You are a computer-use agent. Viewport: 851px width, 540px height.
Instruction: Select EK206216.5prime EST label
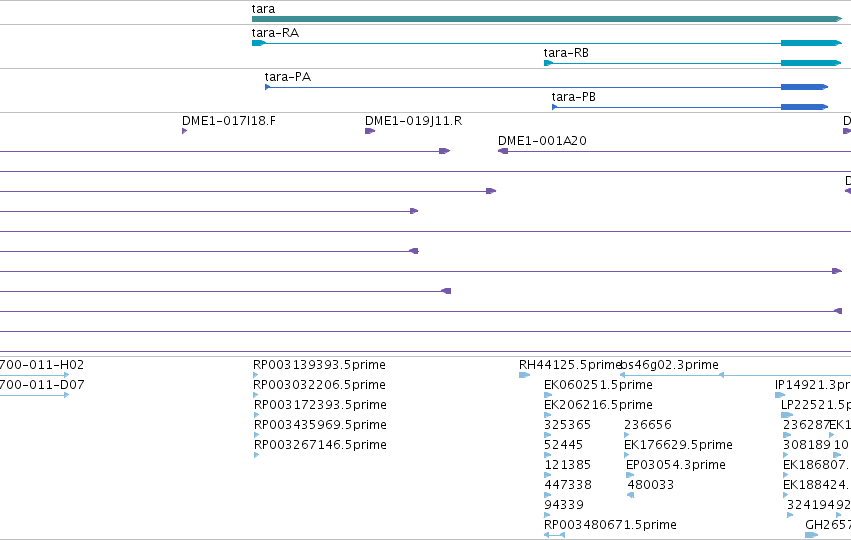click(598, 405)
